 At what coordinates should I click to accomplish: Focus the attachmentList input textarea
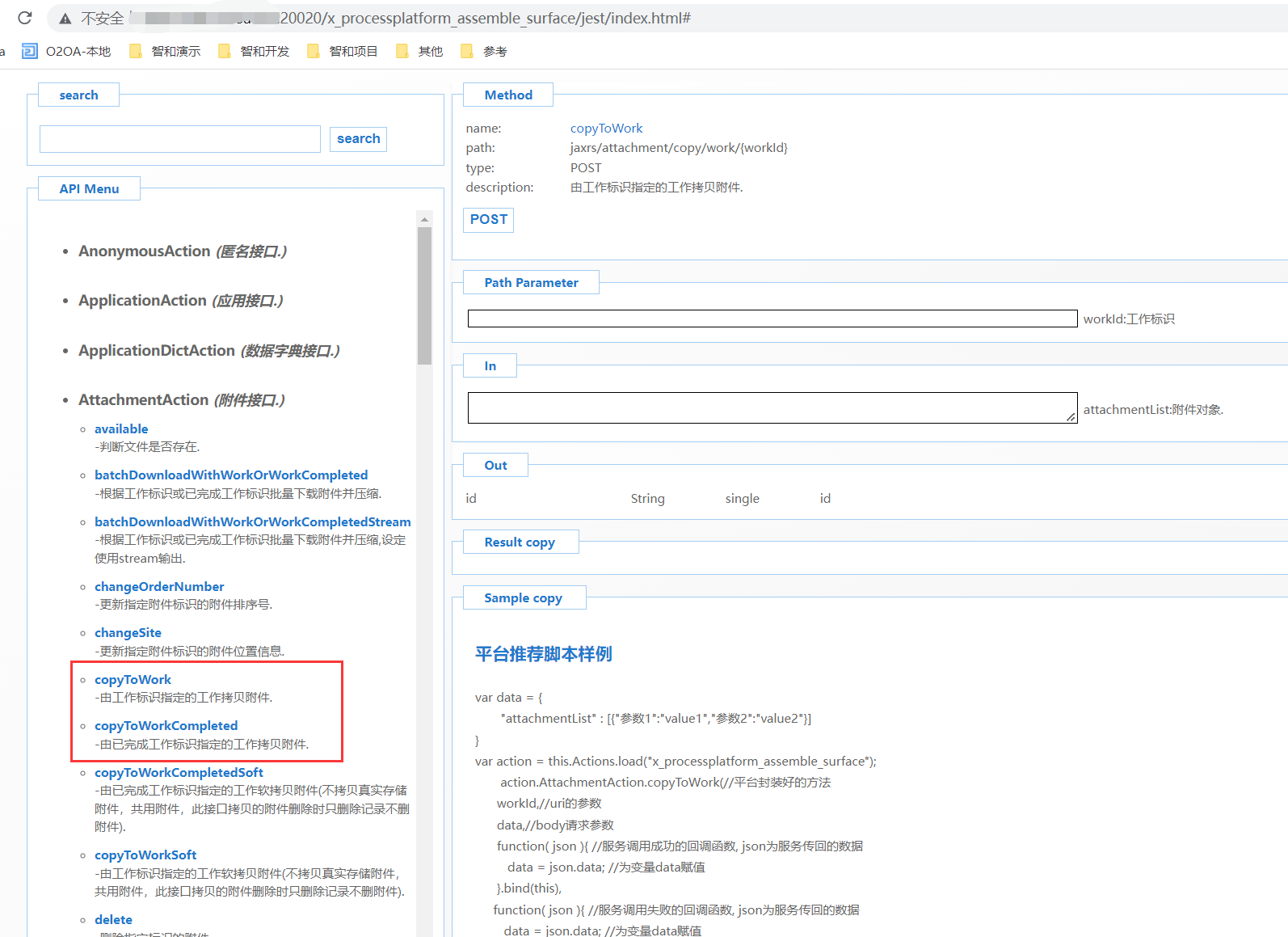click(772, 408)
